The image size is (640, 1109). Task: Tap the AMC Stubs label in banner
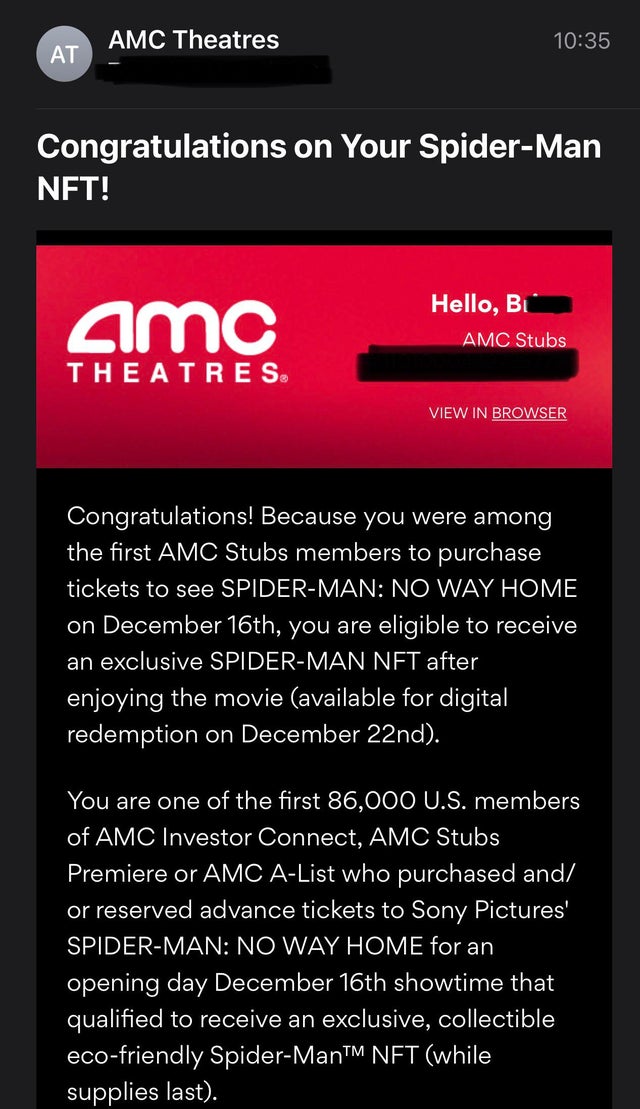coord(514,340)
